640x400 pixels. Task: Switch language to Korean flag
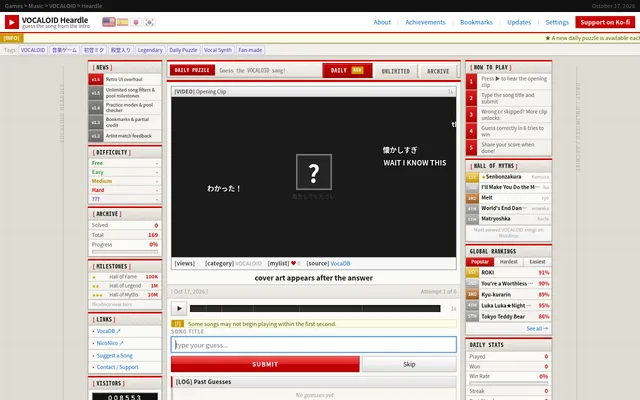click(150, 22)
